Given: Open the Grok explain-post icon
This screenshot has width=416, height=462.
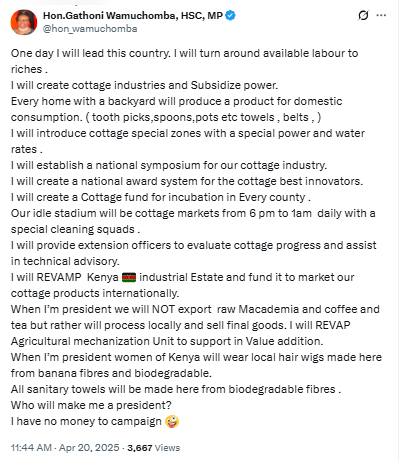Looking at the screenshot, I should pos(363,15).
